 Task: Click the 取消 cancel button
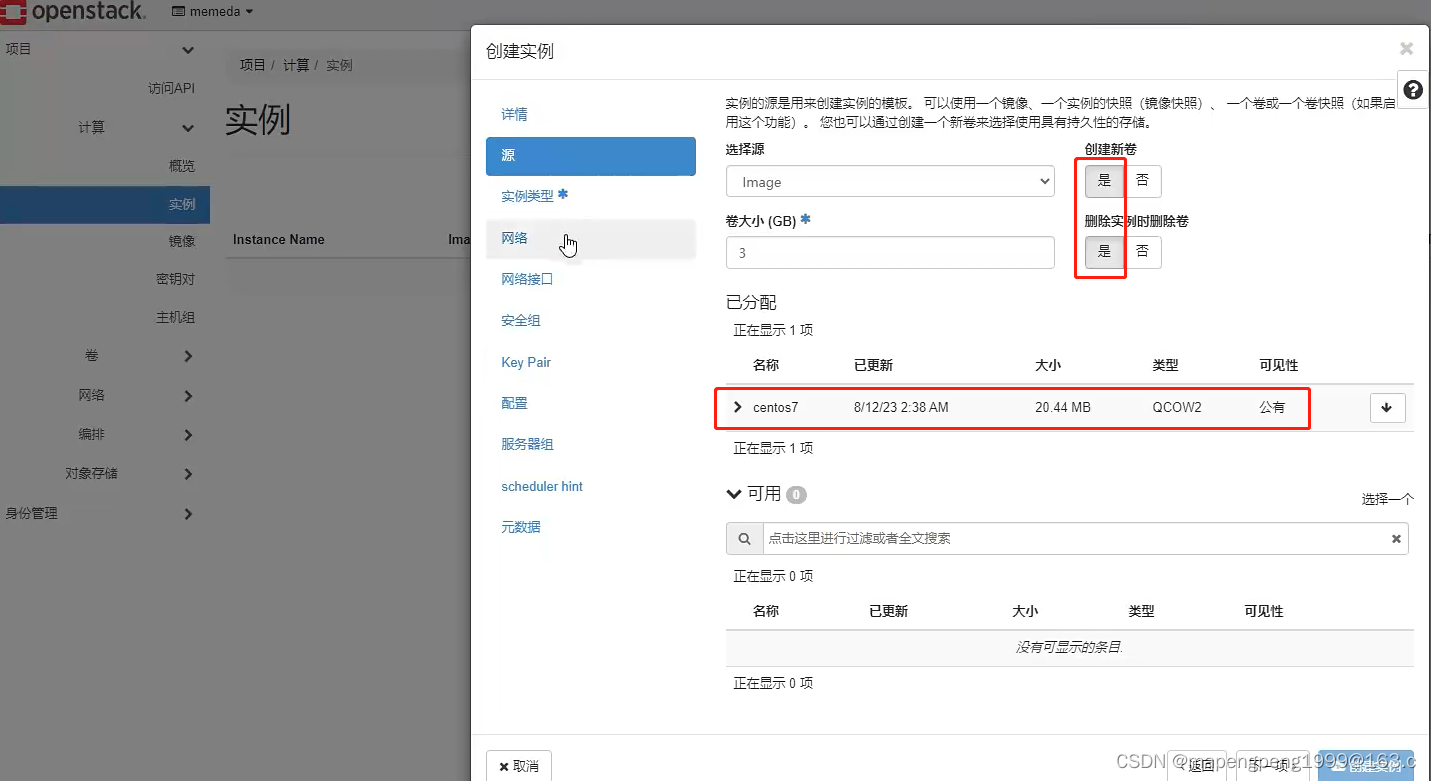click(x=519, y=766)
